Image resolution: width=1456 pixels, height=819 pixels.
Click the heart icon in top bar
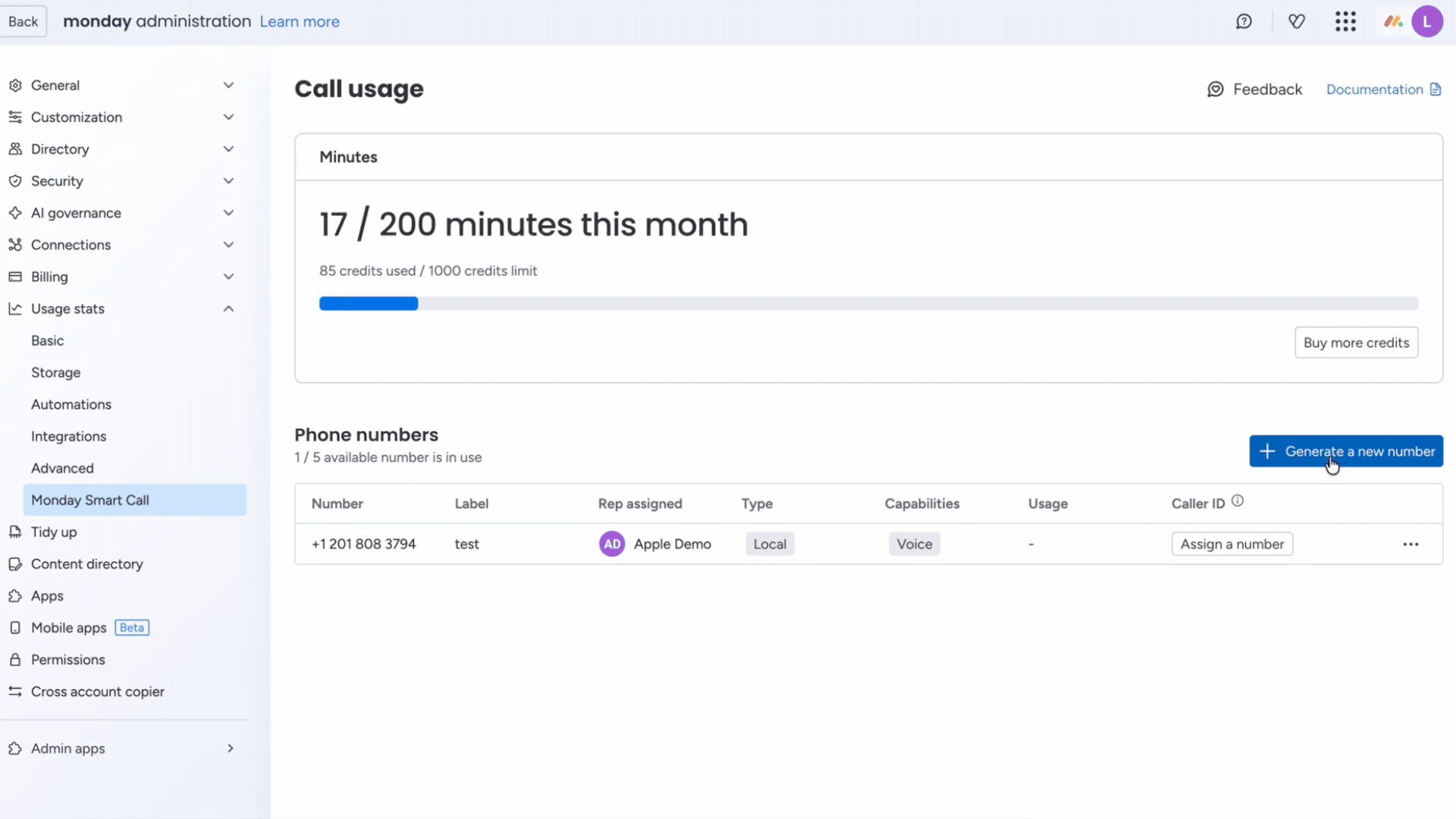(1297, 21)
